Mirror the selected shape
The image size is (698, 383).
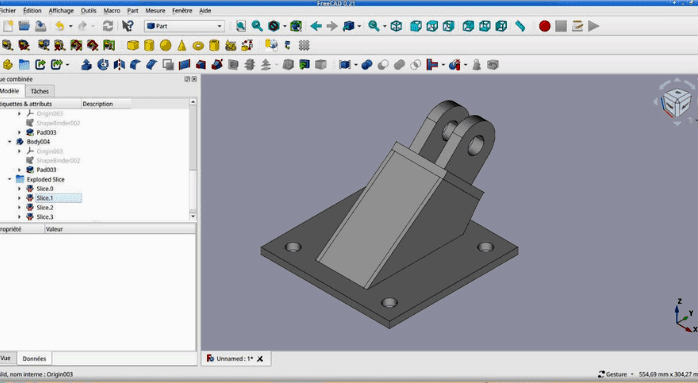pos(119,65)
